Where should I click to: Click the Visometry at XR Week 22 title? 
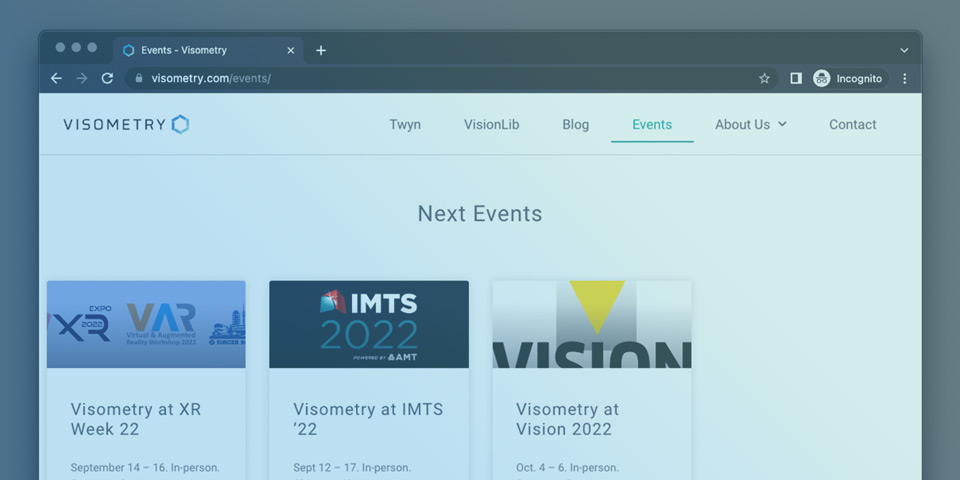[135, 419]
